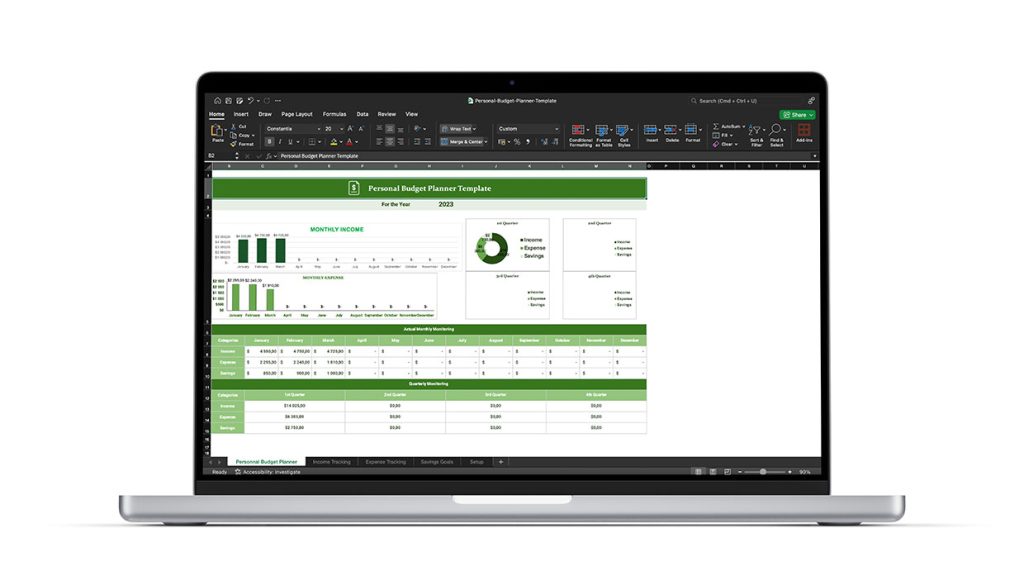Toggle Bold formatting
1024x581 pixels.
(269, 142)
